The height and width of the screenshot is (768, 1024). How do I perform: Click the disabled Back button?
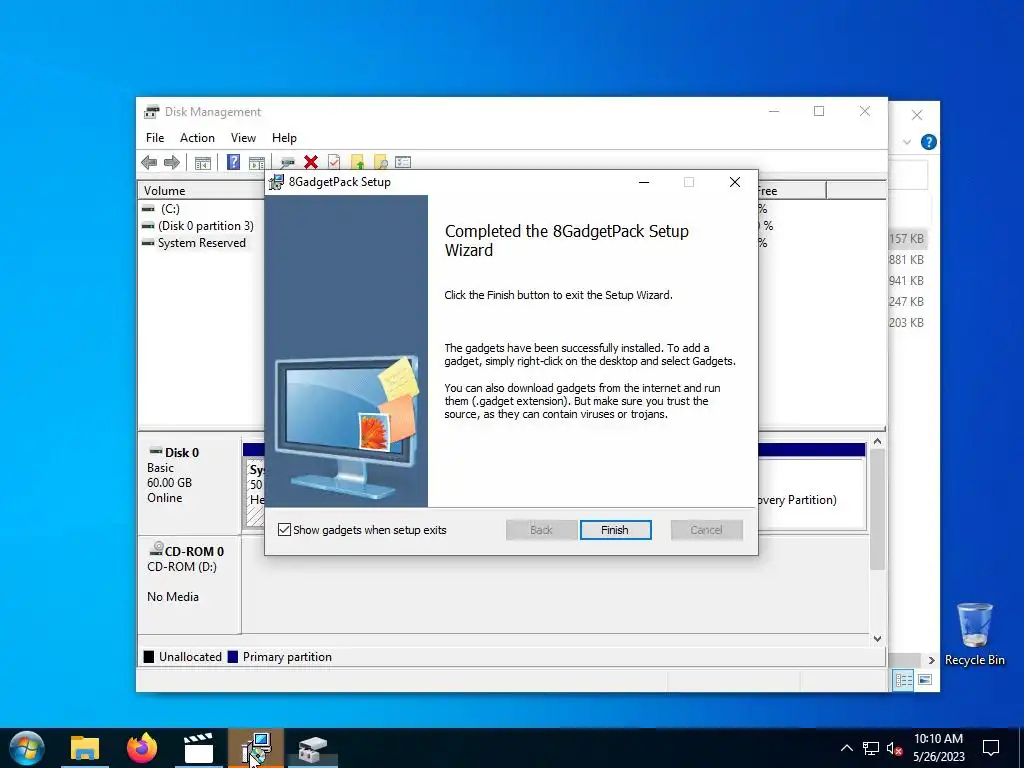point(541,530)
